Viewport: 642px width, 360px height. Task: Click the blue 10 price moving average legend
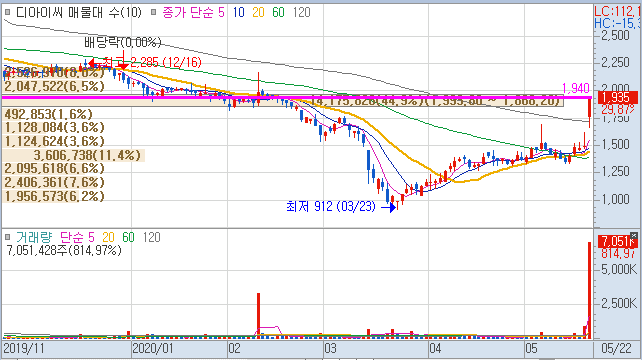239,12
